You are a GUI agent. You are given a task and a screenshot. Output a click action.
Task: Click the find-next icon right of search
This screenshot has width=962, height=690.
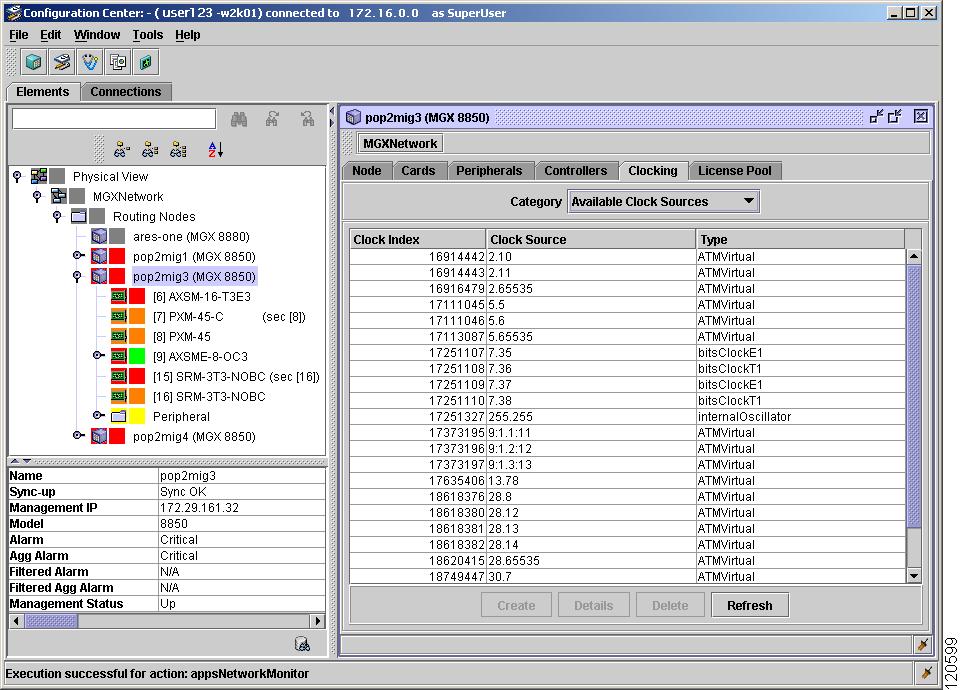307,119
